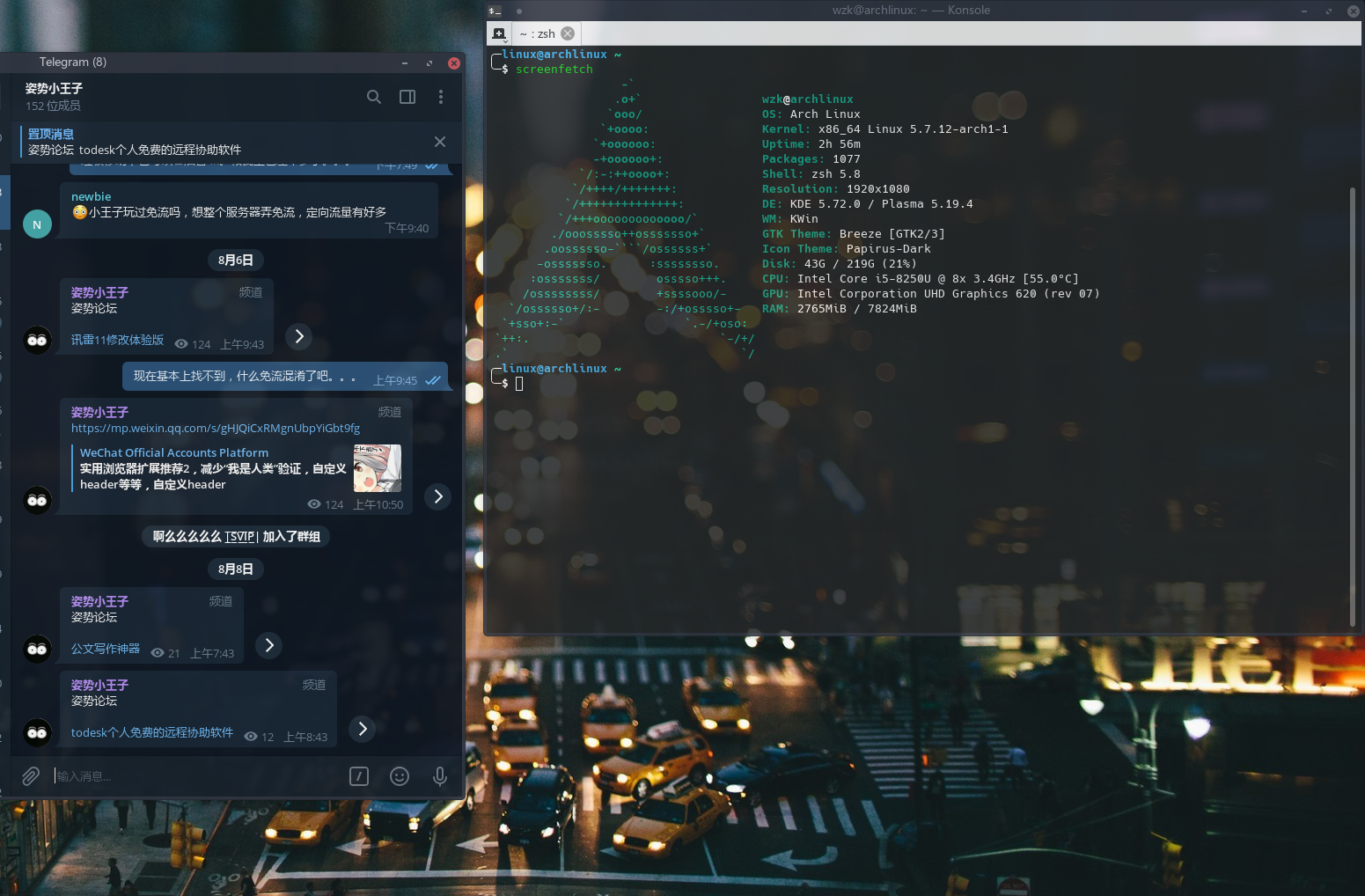Open Telegram chat three-dot menu
The height and width of the screenshot is (896, 1365).
441,97
